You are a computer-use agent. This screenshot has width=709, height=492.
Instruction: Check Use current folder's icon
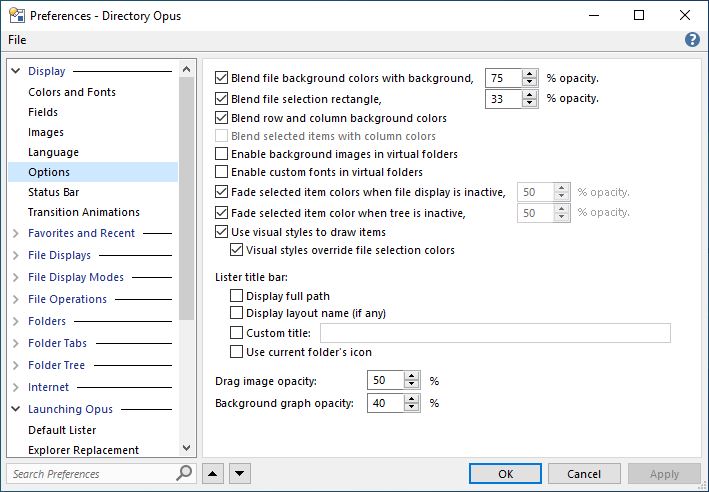tap(236, 352)
